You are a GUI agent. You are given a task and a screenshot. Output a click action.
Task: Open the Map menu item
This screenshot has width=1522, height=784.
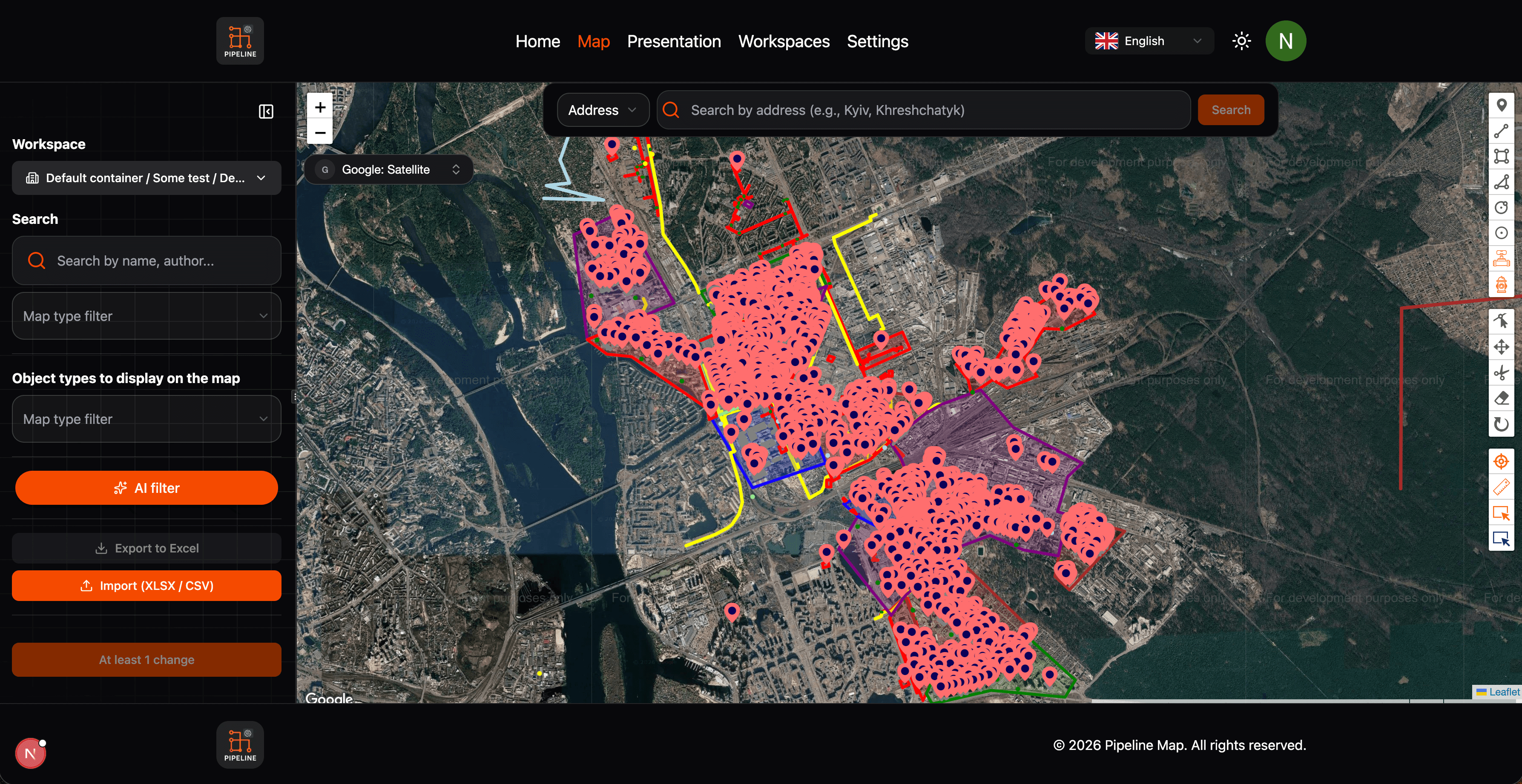coord(593,41)
